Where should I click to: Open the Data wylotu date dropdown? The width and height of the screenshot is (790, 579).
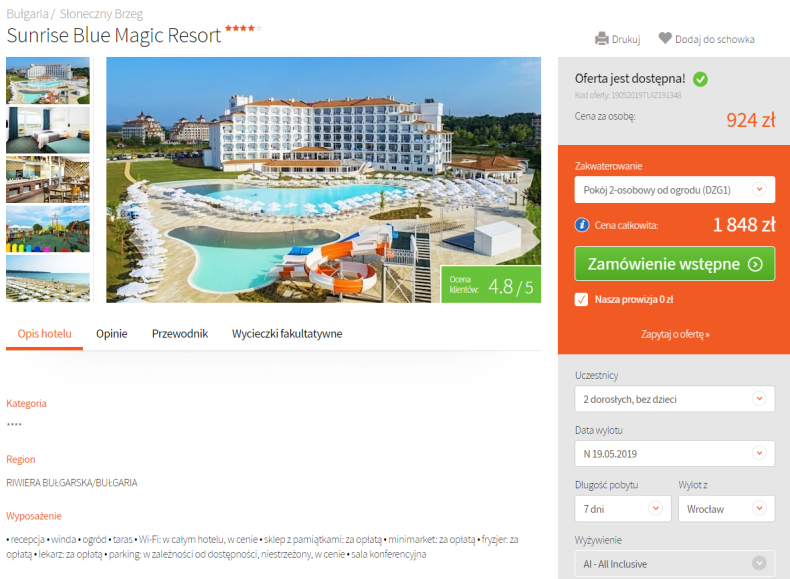(x=675, y=454)
